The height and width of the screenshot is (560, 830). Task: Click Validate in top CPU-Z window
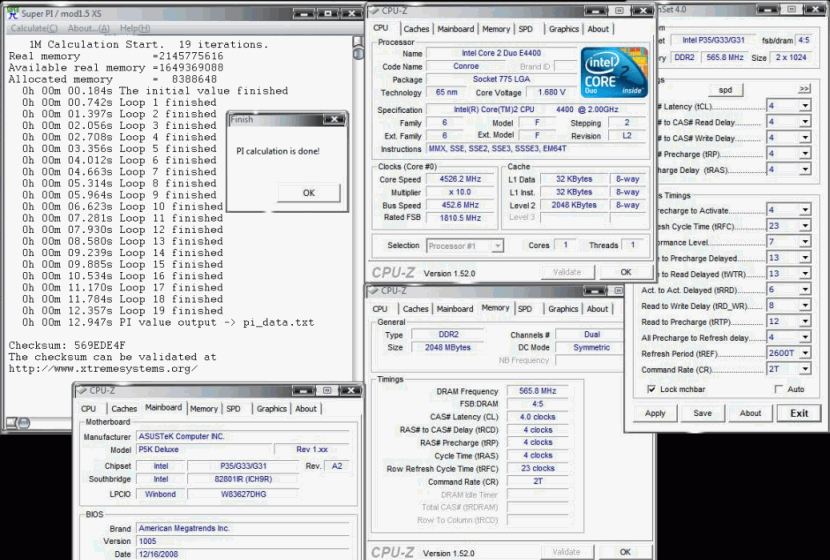click(x=567, y=272)
